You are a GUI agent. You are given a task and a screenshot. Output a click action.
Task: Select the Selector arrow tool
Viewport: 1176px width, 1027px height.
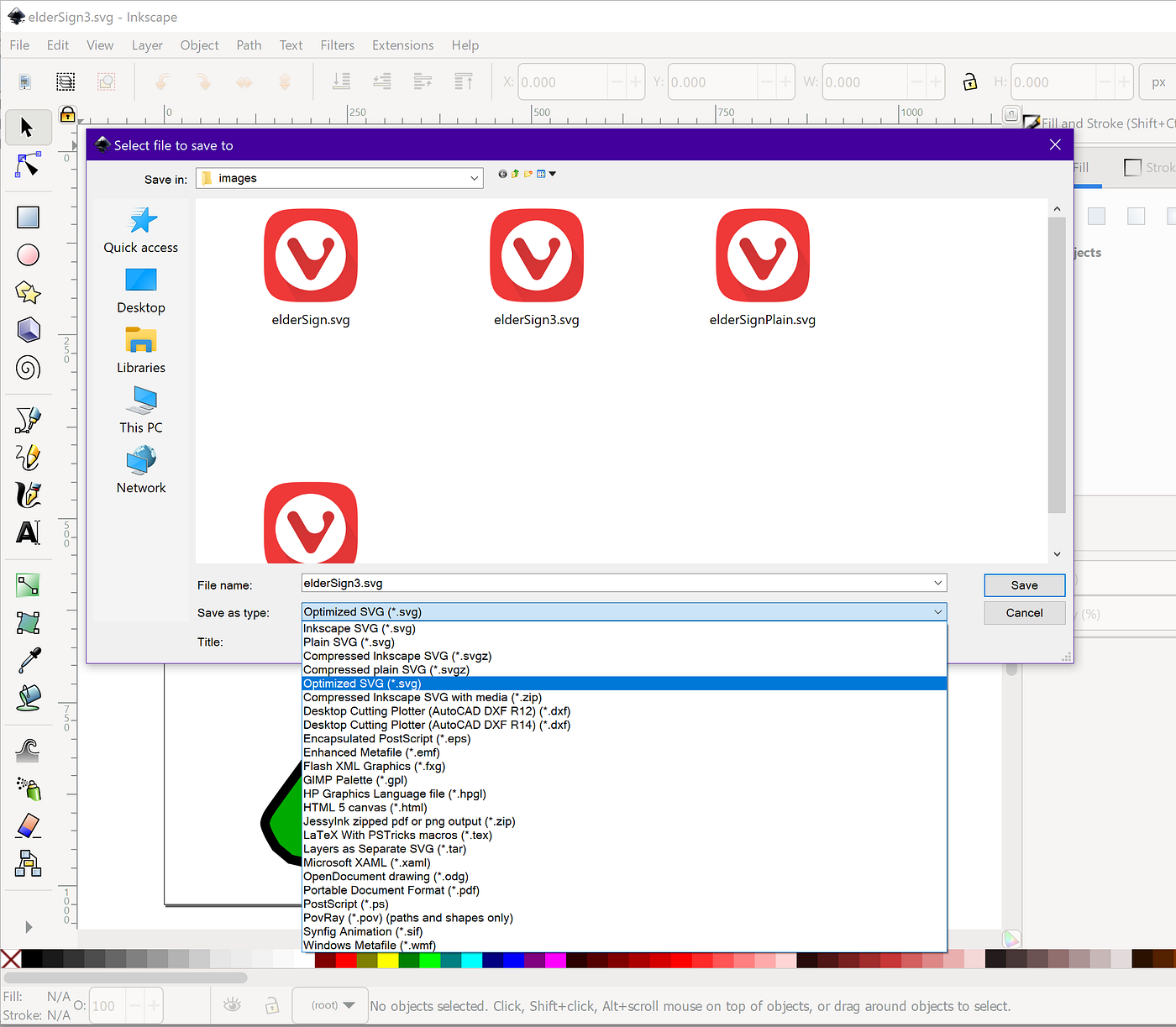tap(27, 127)
